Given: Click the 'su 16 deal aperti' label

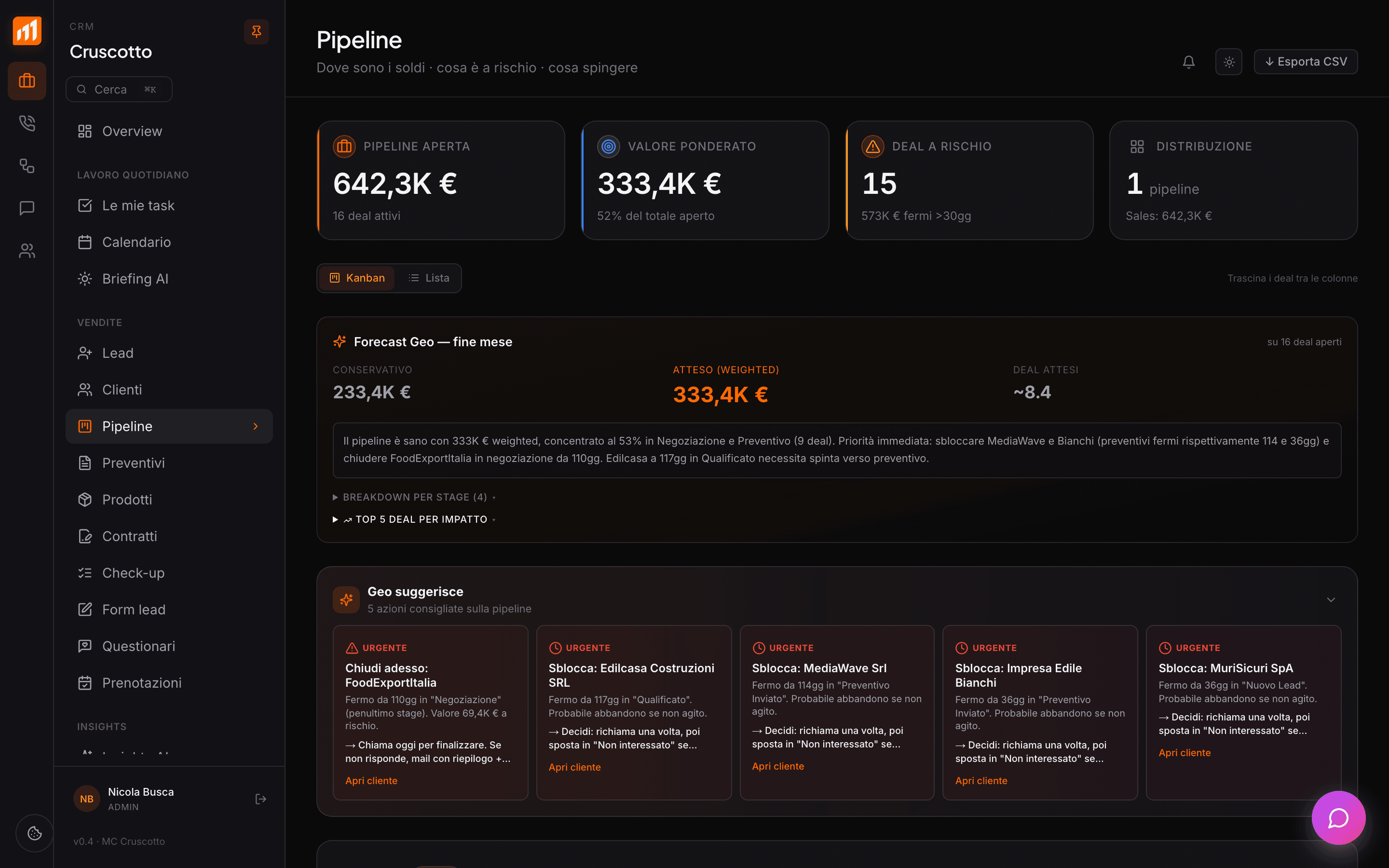Looking at the screenshot, I should pyautogui.click(x=1304, y=342).
